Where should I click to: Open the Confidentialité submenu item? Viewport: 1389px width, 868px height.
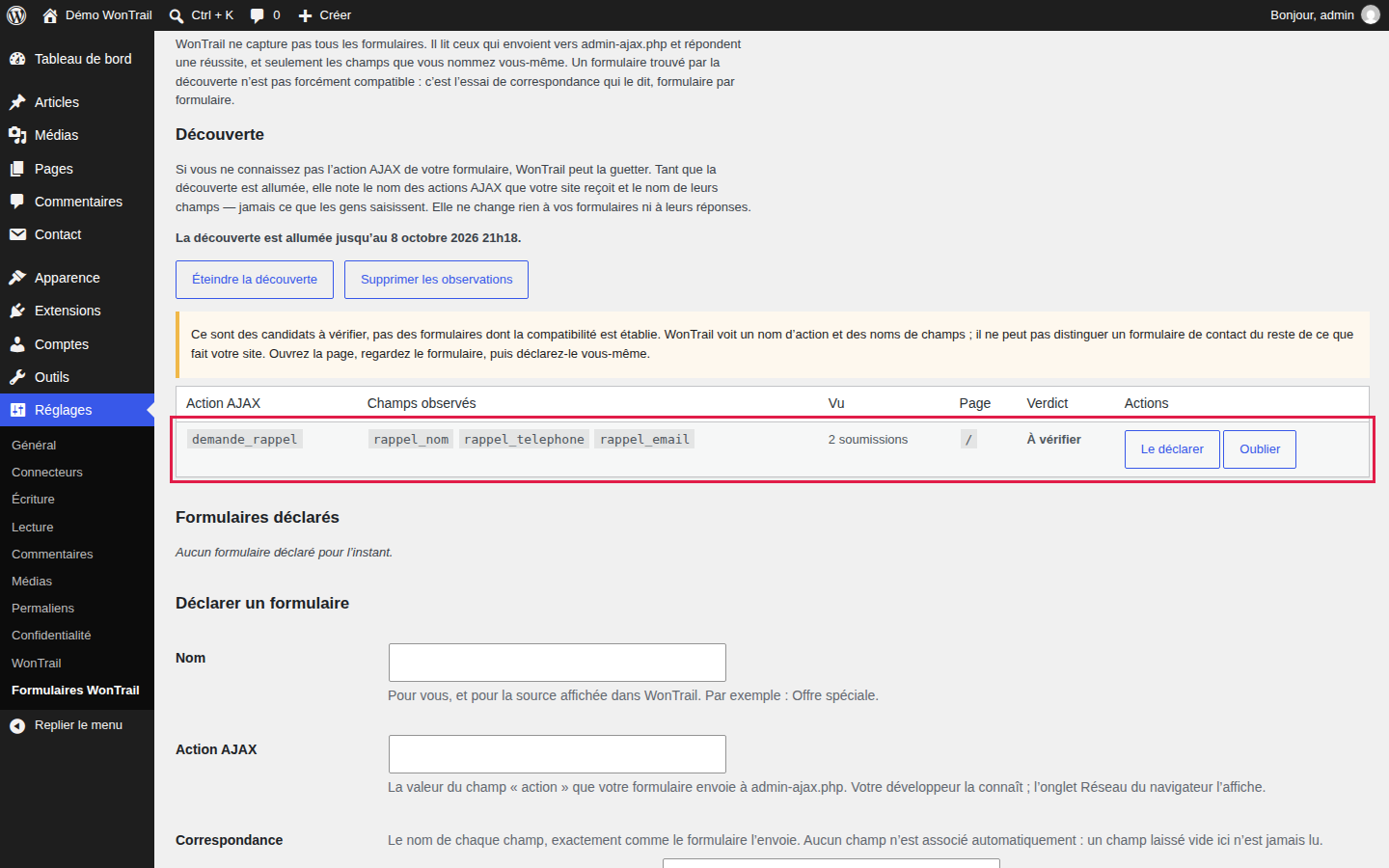pyautogui.click(x=51, y=636)
